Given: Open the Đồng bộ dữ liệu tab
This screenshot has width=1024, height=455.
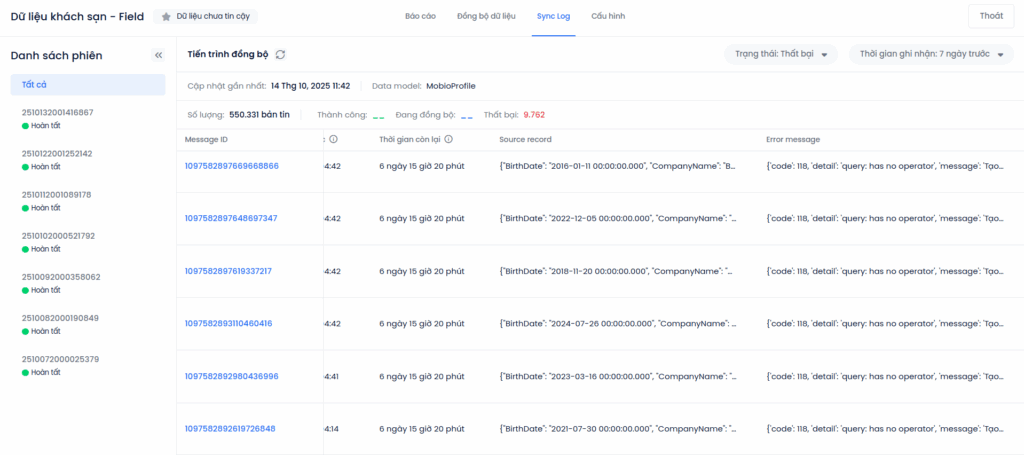Looking at the screenshot, I should tap(486, 17).
